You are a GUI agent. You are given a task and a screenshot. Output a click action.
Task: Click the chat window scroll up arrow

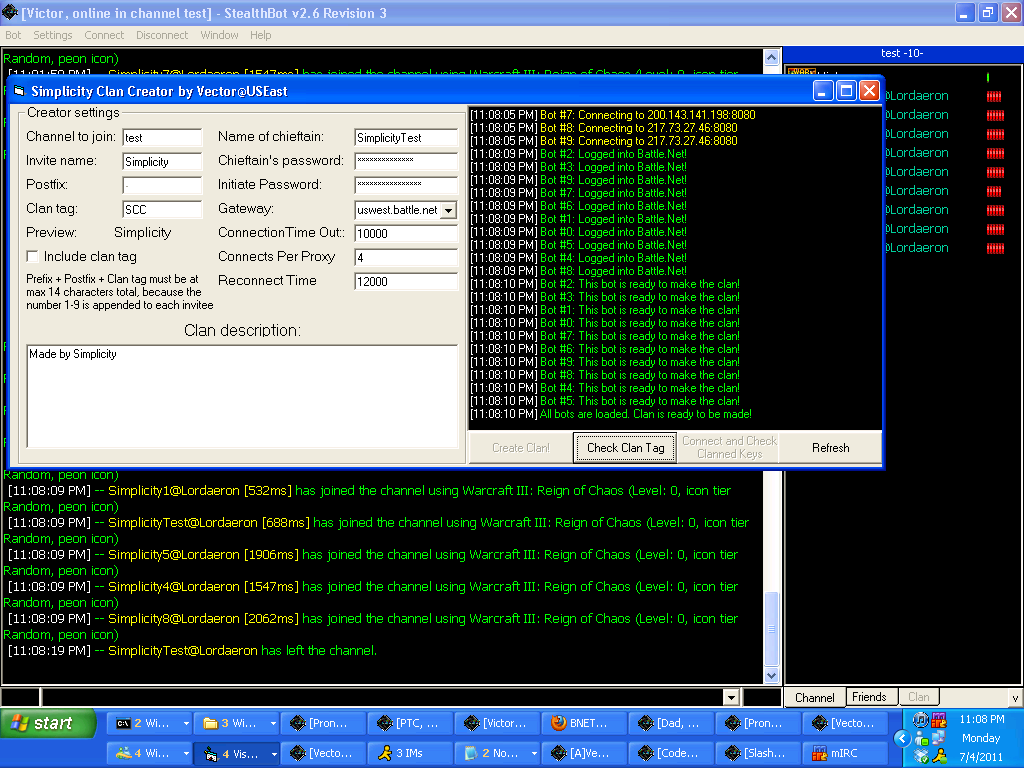771,57
